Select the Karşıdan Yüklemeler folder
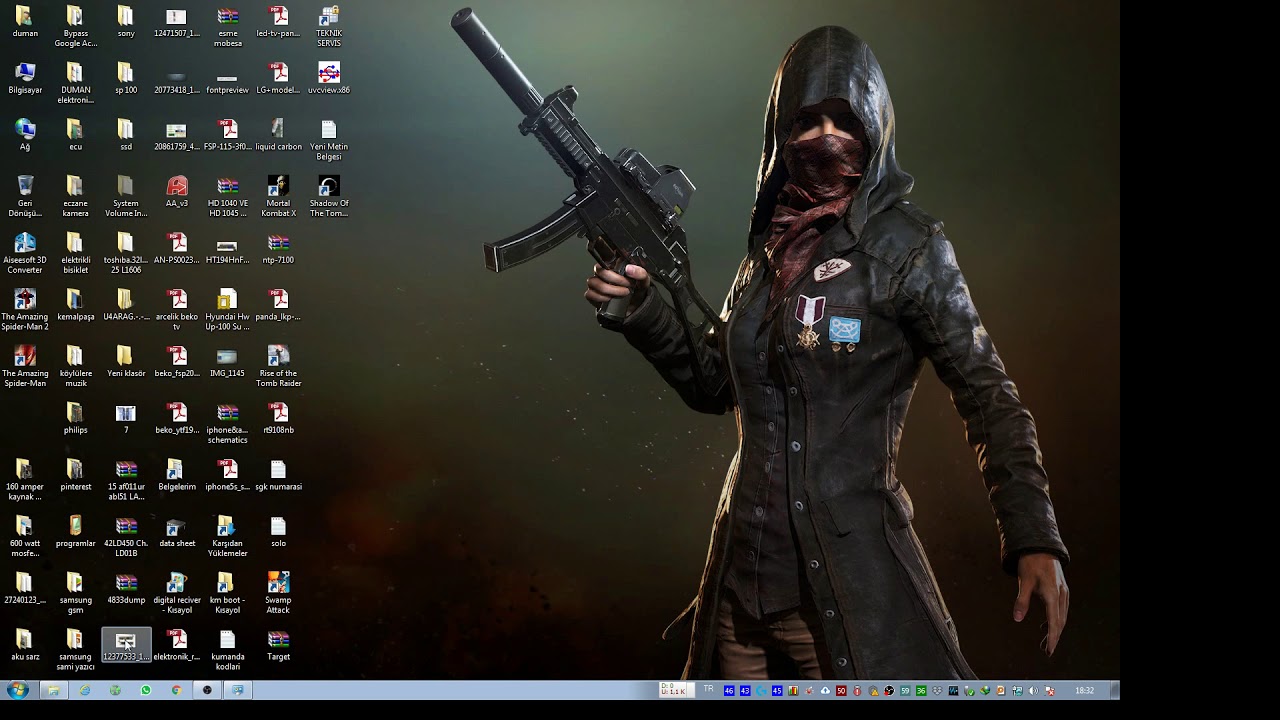 point(228,537)
